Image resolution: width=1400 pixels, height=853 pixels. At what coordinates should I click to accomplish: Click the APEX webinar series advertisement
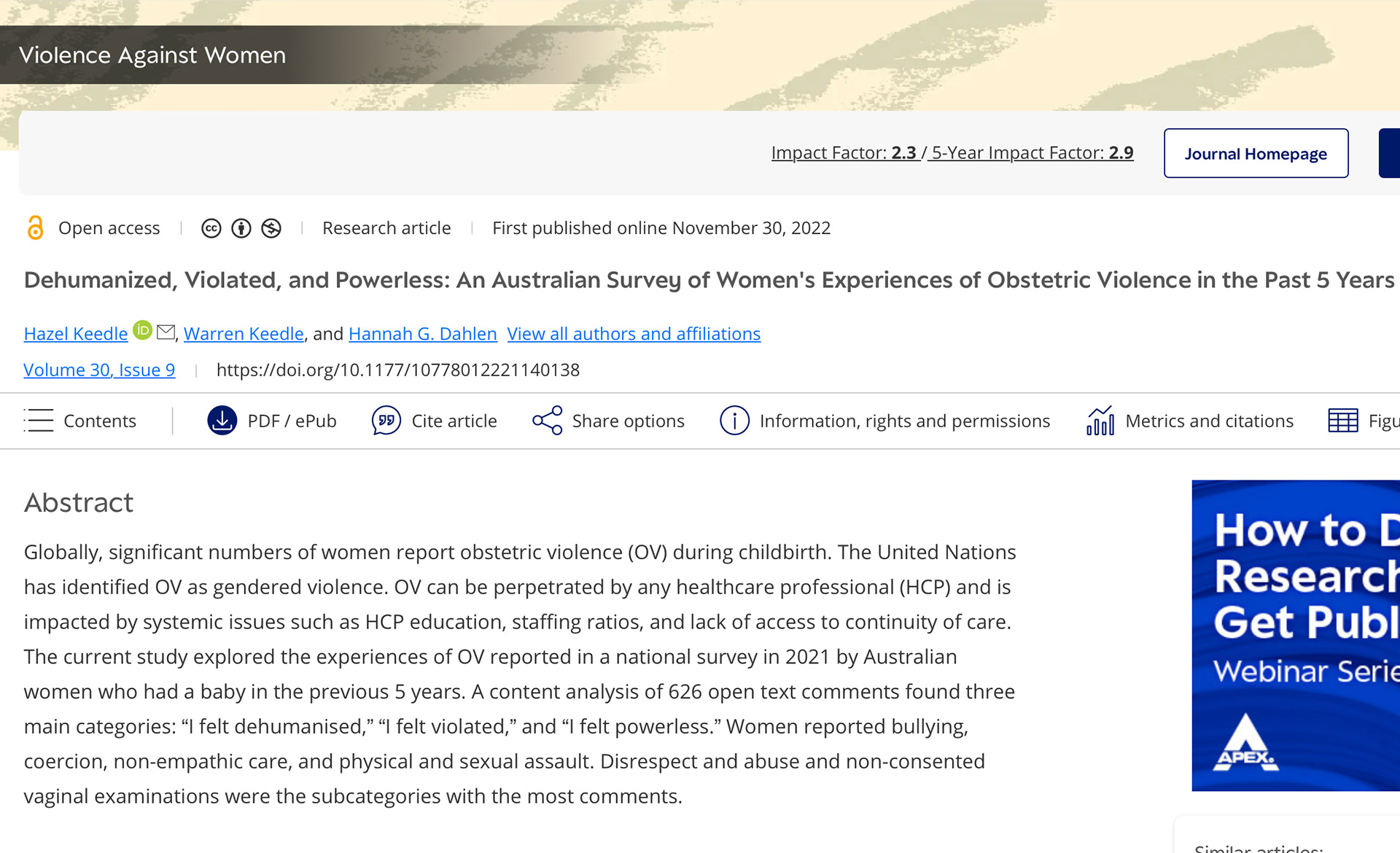pos(1295,634)
